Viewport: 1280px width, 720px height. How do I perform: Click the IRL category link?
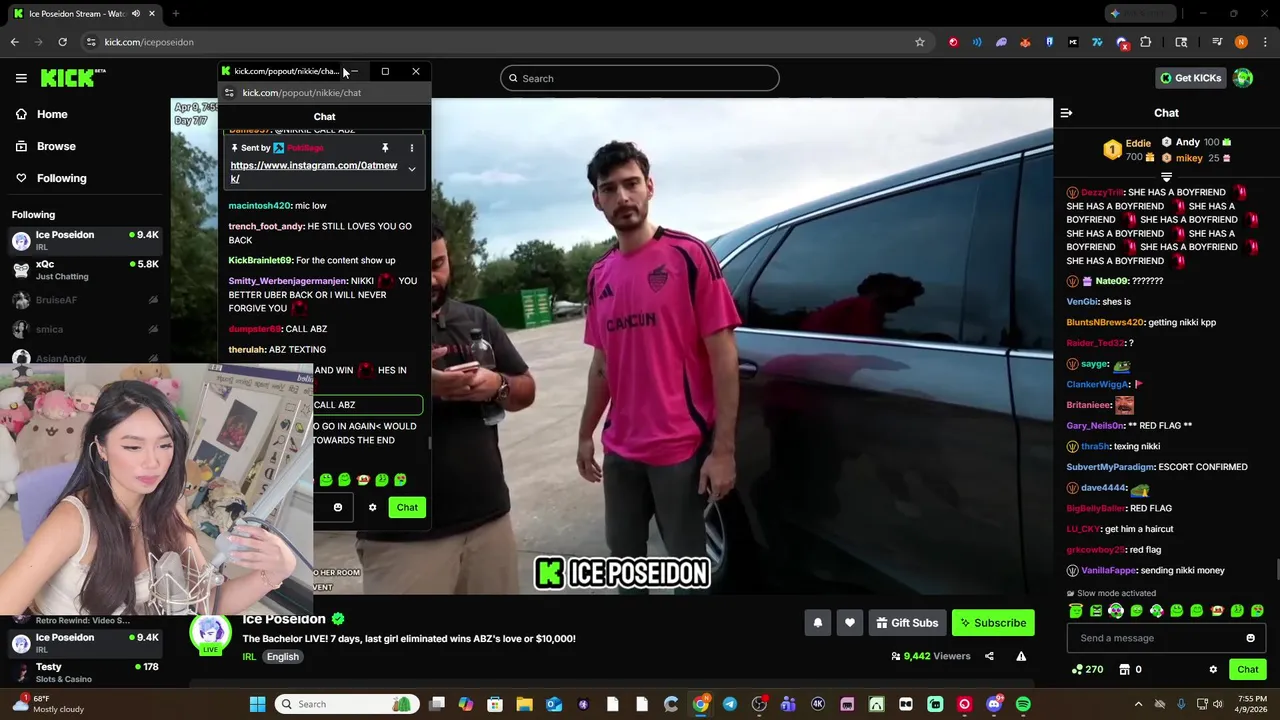pos(249,657)
